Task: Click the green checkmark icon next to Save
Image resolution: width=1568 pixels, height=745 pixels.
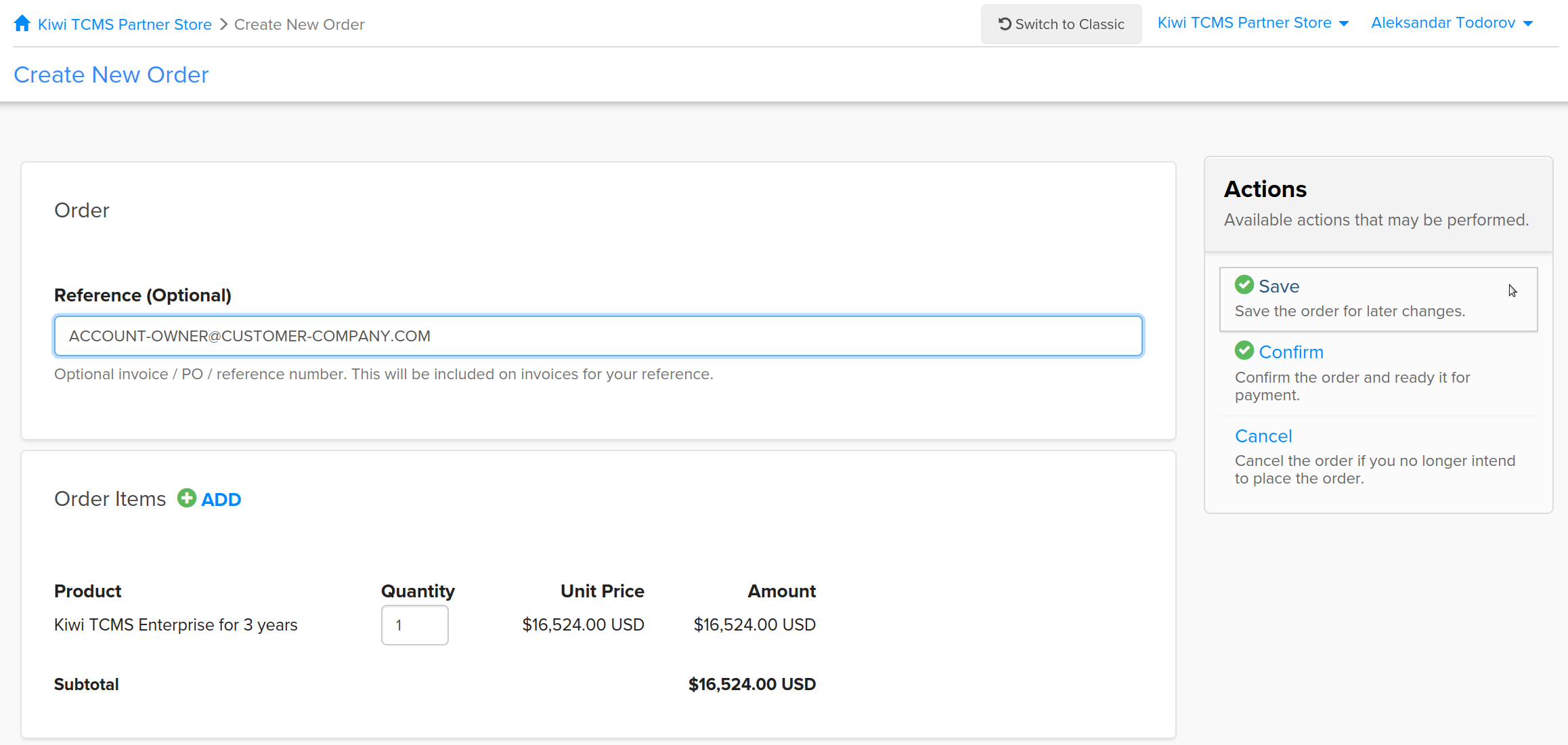Action: (x=1244, y=285)
